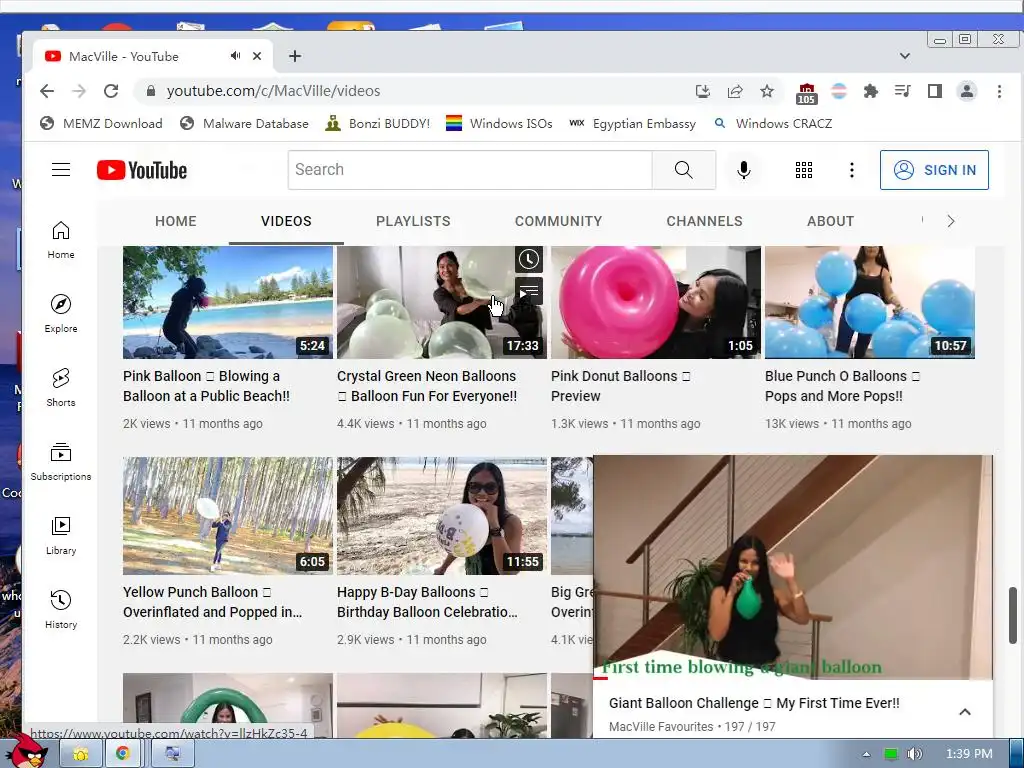Open Blue Punch O Balloons thumbnail
1024x768 pixels.
coord(870,302)
